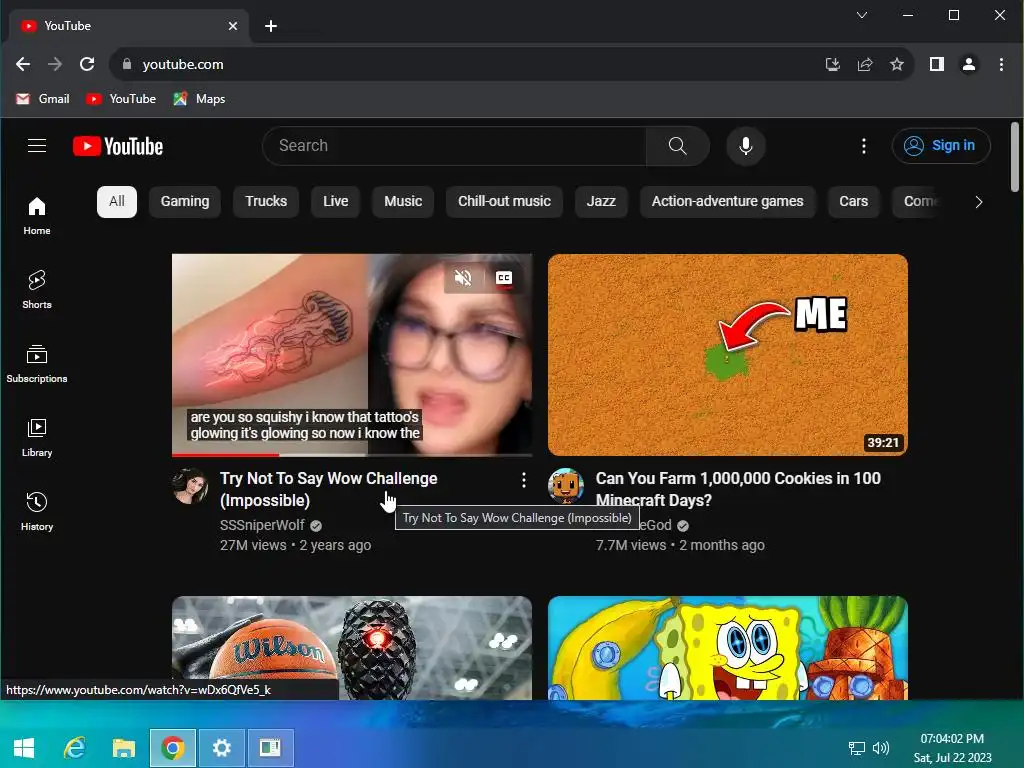Select the Jazz category chip
The height and width of the screenshot is (768, 1024).
(601, 201)
